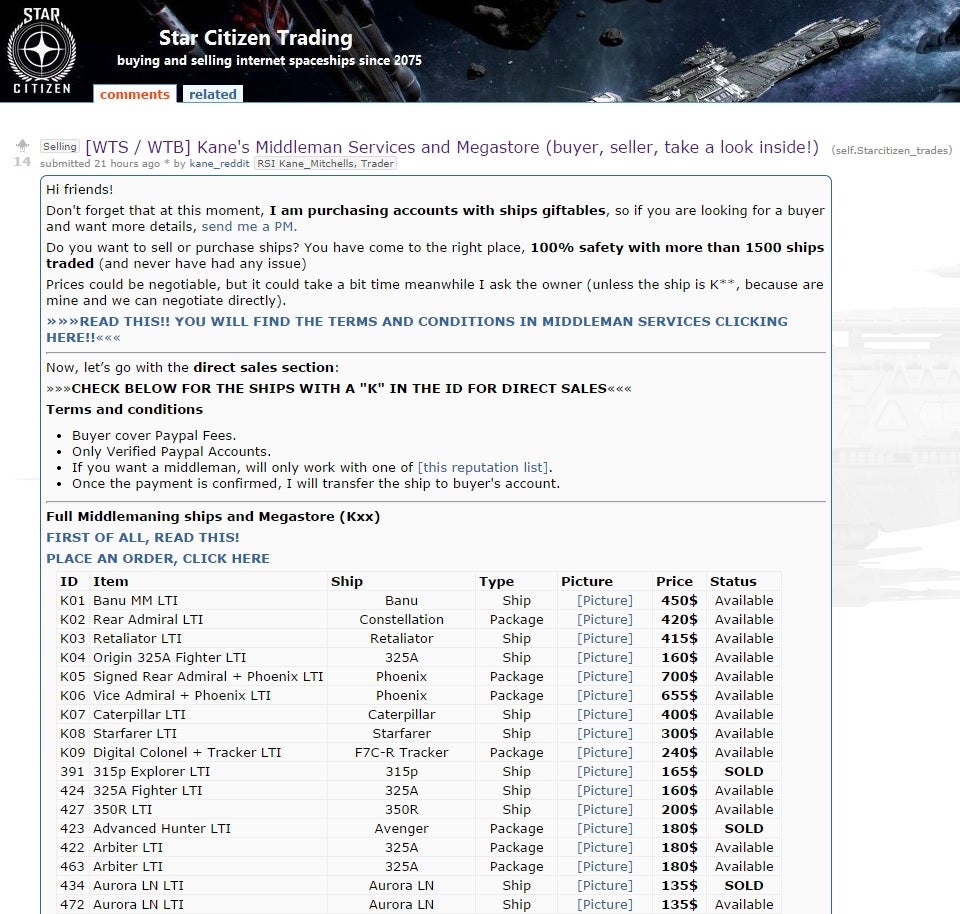The image size is (960, 914).
Task: Open kane_reddit user profile
Action: pyautogui.click(x=220, y=164)
